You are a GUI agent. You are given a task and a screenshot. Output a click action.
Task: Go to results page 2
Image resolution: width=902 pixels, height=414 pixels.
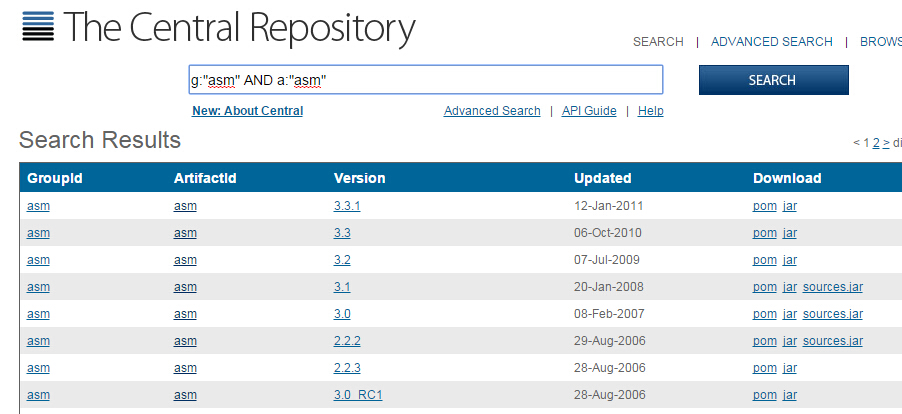(876, 143)
